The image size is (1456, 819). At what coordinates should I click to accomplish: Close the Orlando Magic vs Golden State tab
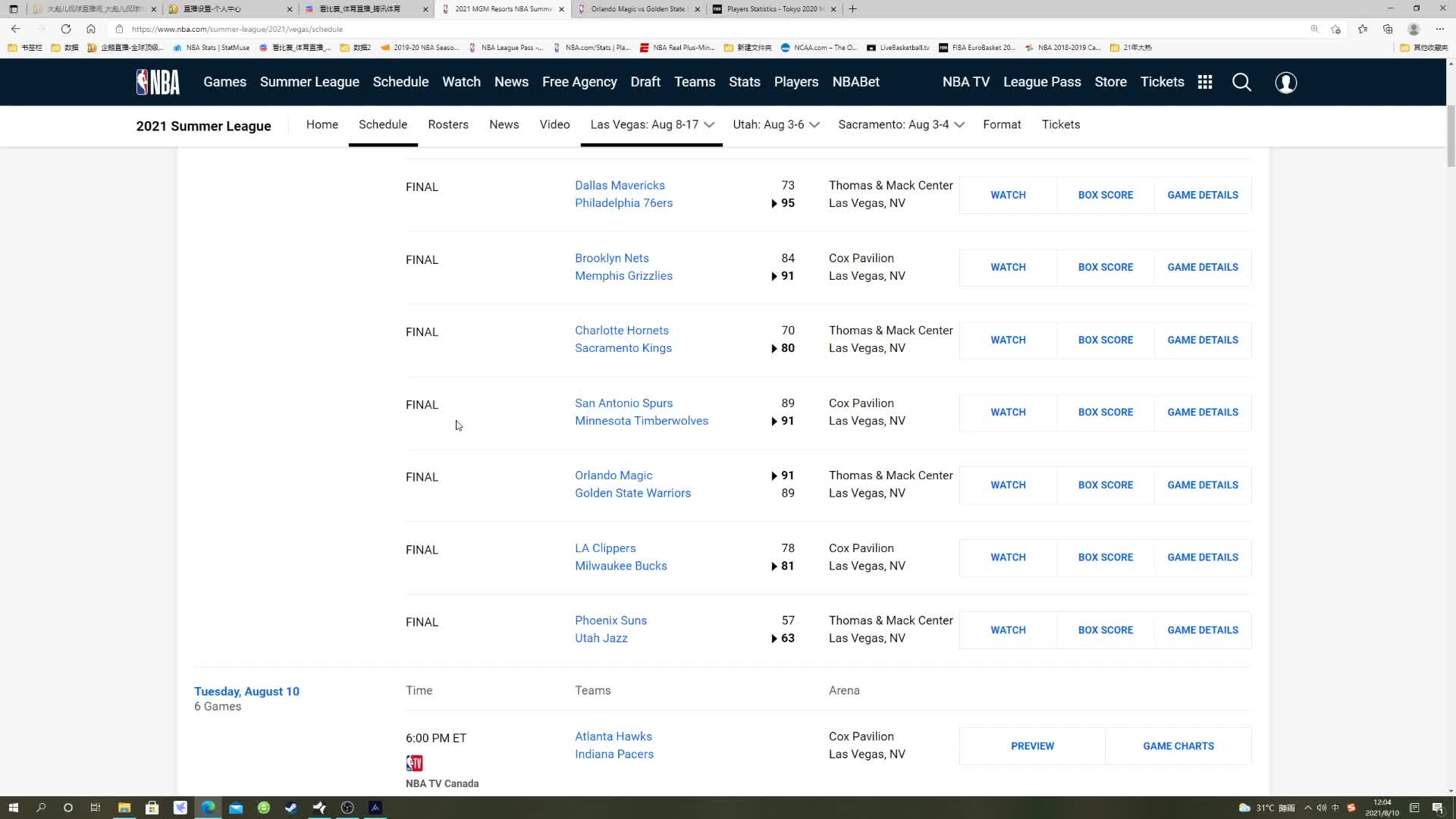[698, 9]
